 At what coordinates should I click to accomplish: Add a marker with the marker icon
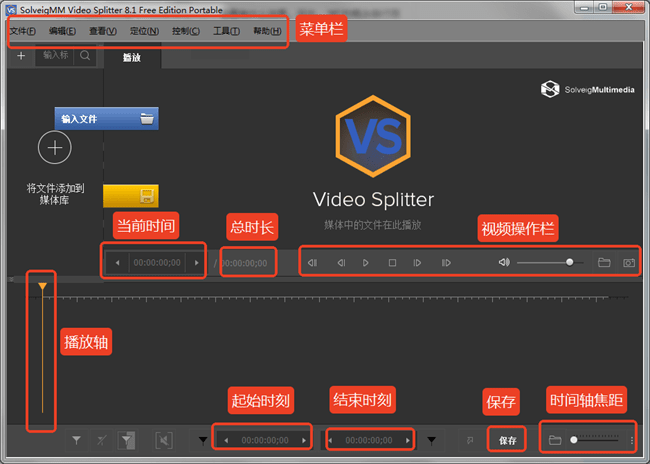click(76, 440)
